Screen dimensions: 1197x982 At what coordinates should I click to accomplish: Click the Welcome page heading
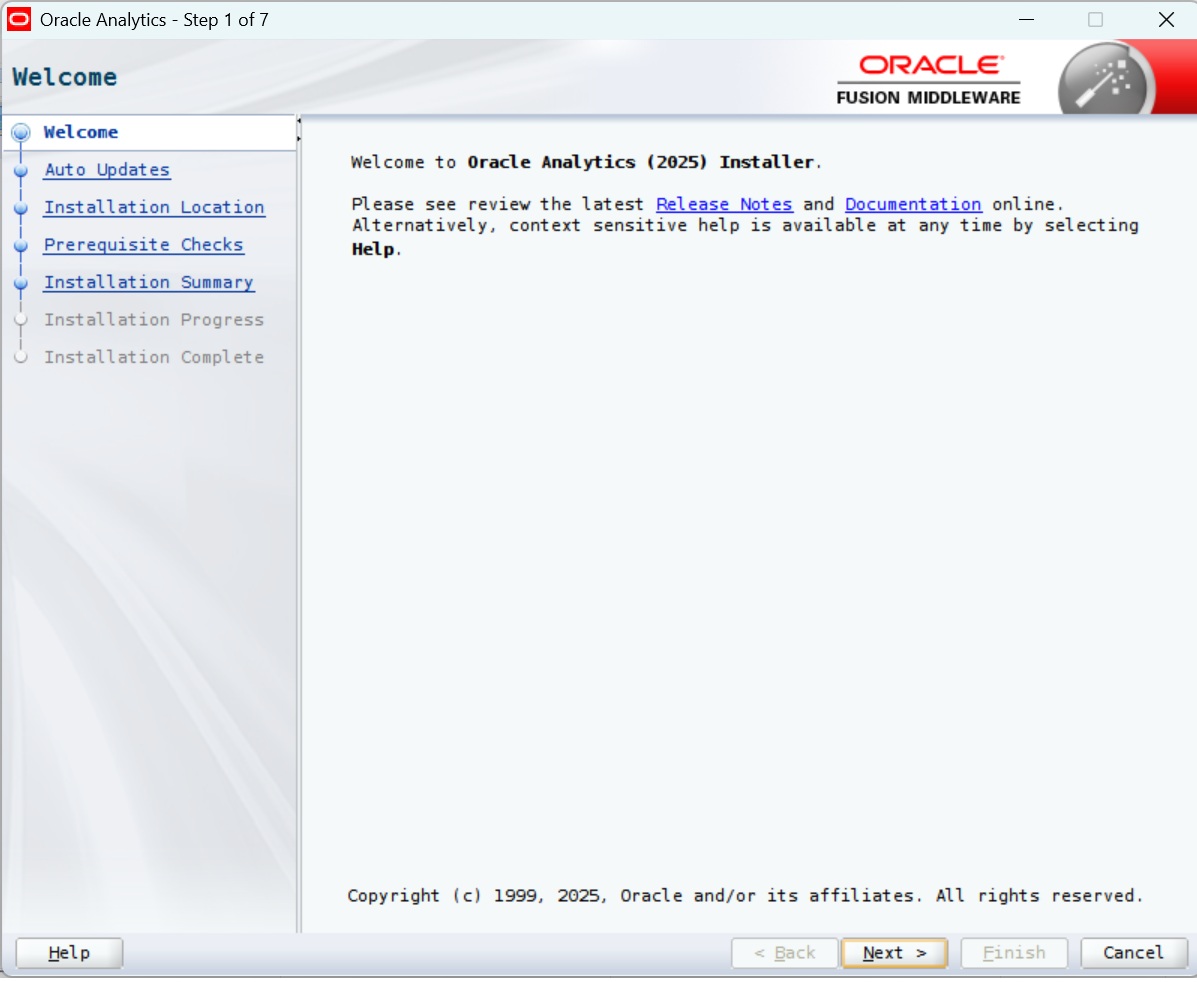tap(65, 77)
